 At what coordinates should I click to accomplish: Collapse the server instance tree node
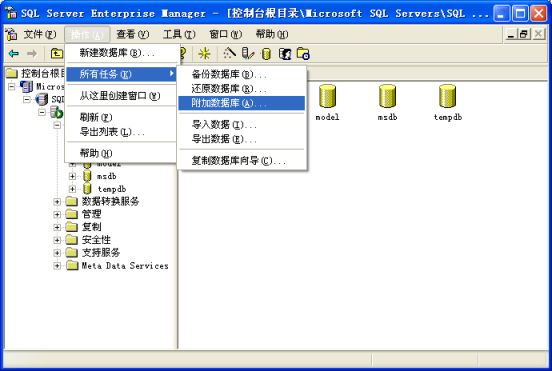(x=42, y=112)
